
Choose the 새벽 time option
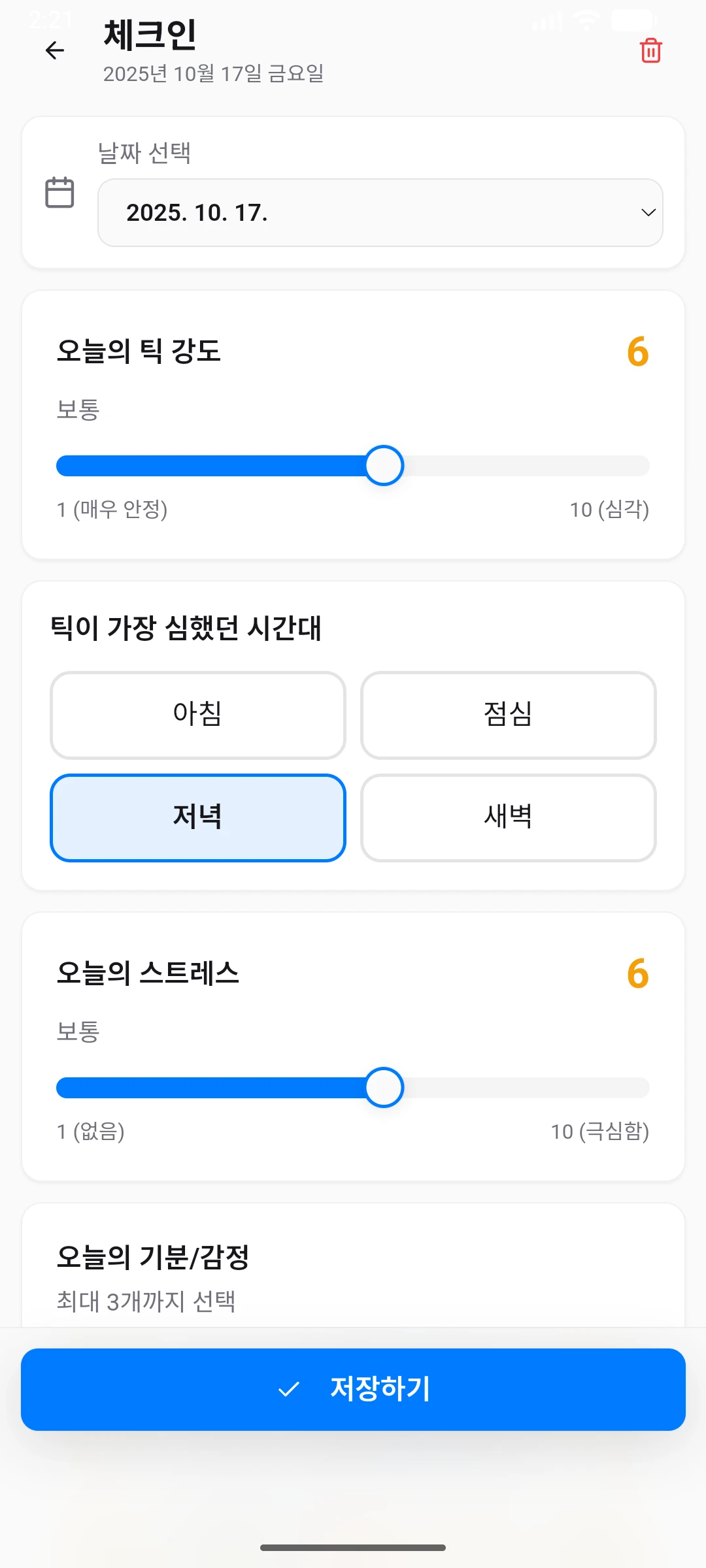point(508,817)
